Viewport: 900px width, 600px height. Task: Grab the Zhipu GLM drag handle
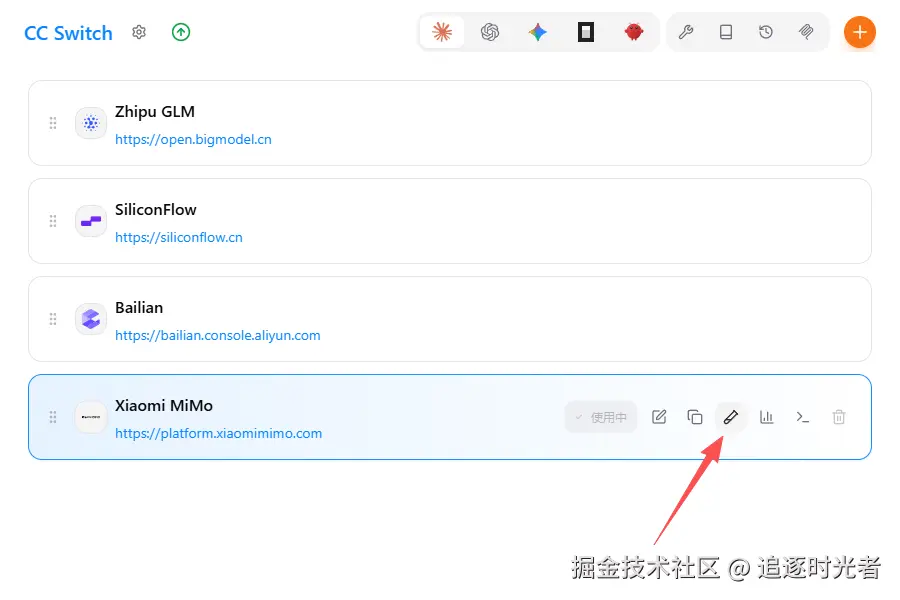(53, 123)
